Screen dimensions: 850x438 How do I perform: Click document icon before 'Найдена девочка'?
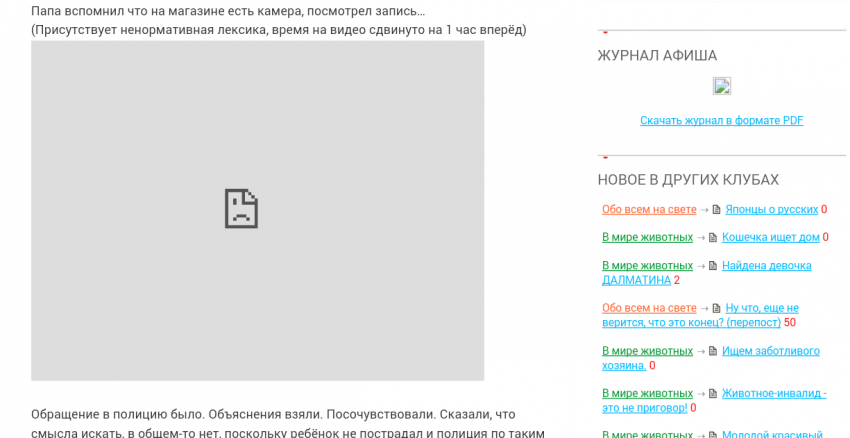tap(712, 266)
